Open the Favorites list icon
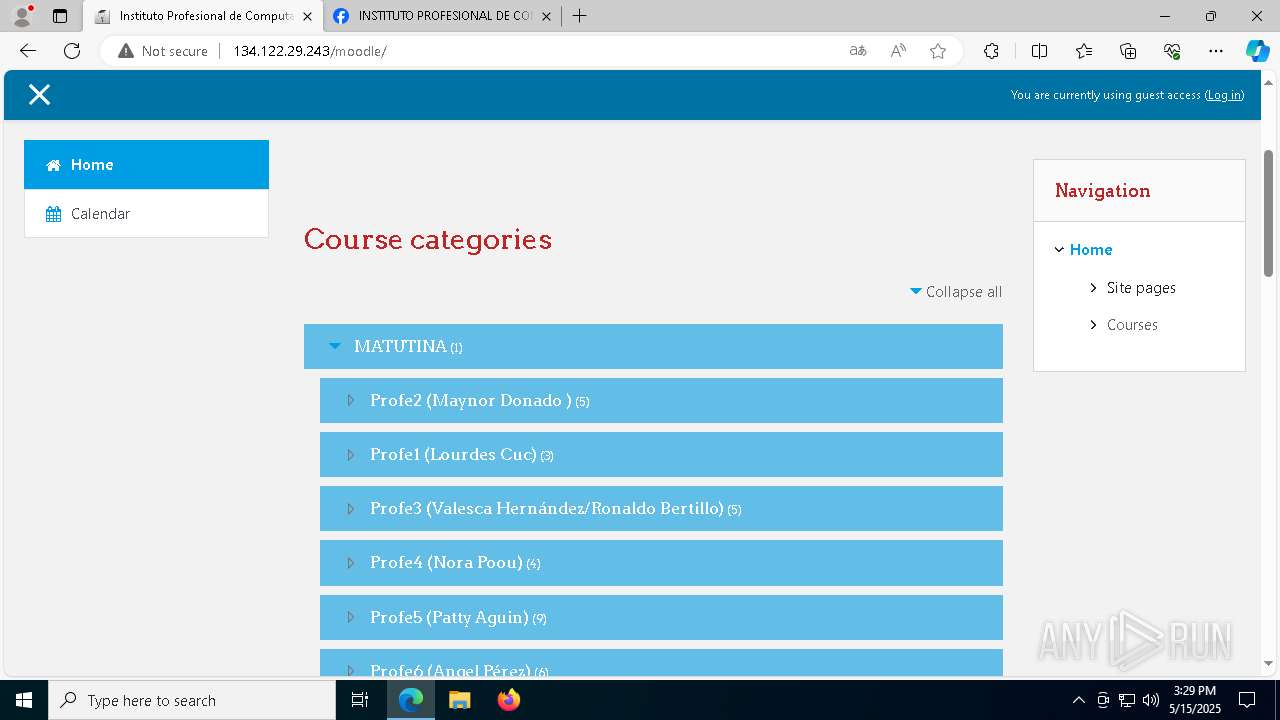This screenshot has height=720, width=1280. coord(1084,51)
